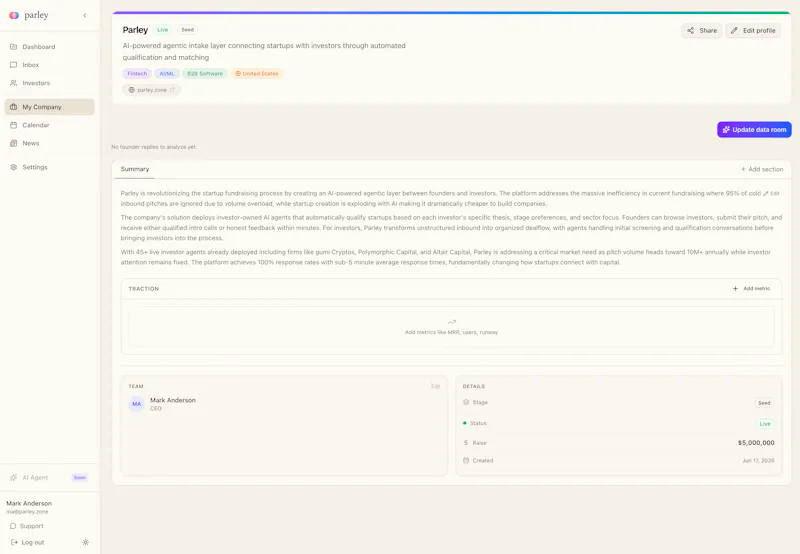Click Add section
This screenshot has width=800, height=554.
tap(762, 169)
